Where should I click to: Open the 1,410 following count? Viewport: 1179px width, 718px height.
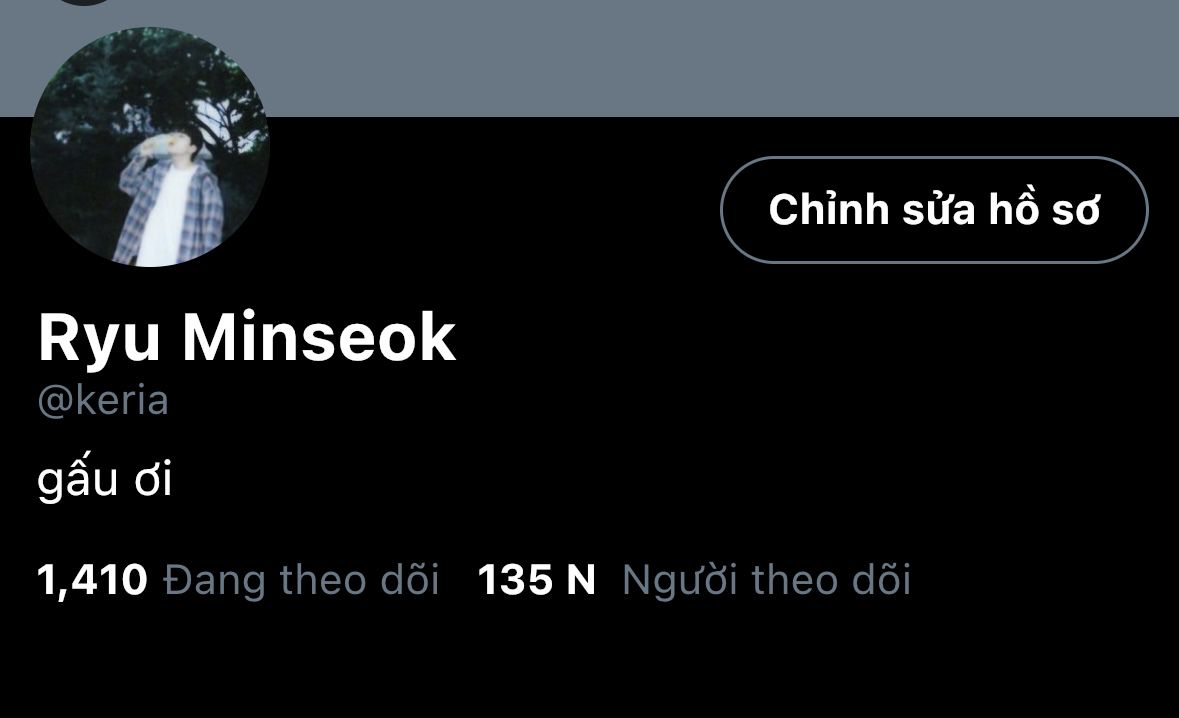tap(92, 580)
